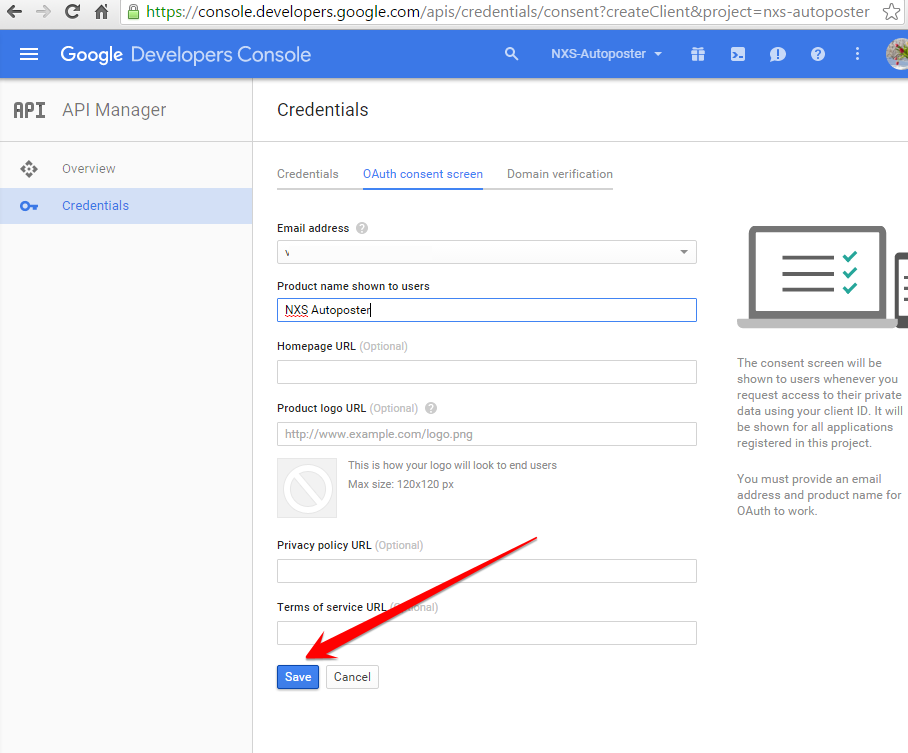Click the Homepage URL input field
The image size is (908, 753).
pyautogui.click(x=486, y=372)
